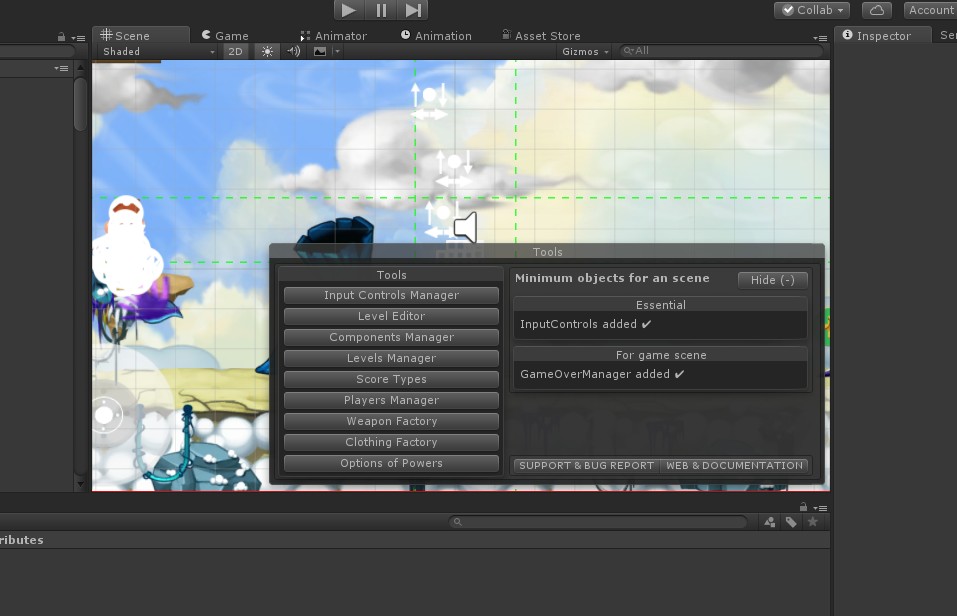The width and height of the screenshot is (957, 616).
Task: Advance one frame with the Step button
Action: (x=413, y=10)
